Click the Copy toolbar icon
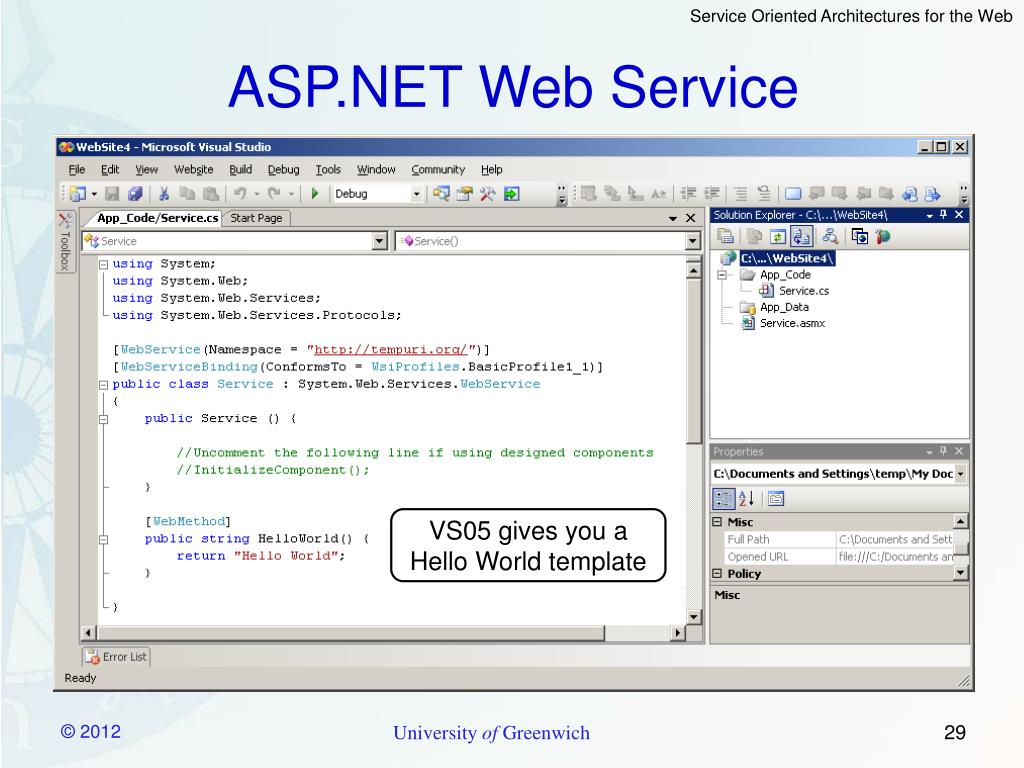 pos(187,194)
